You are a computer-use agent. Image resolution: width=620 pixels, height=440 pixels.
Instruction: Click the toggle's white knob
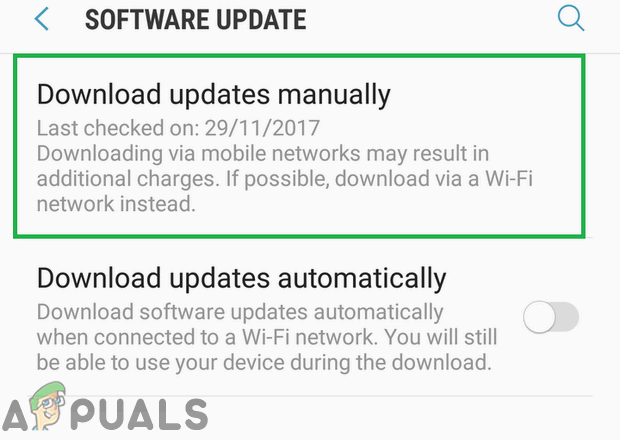point(539,317)
